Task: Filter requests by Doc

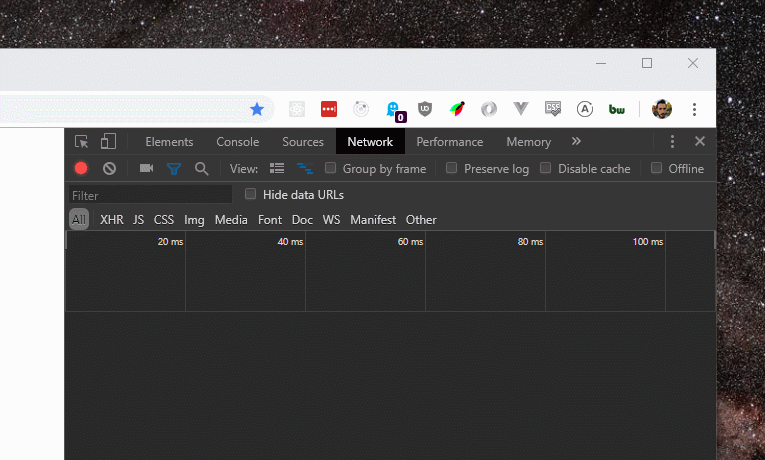Action: (302, 220)
